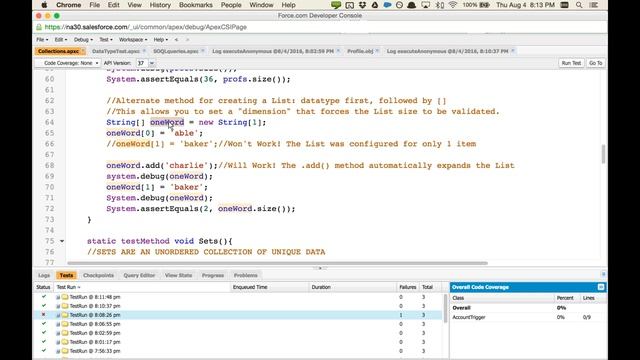Open the Wi-Fi status menu
The image size is (640, 360).
click(453, 5)
